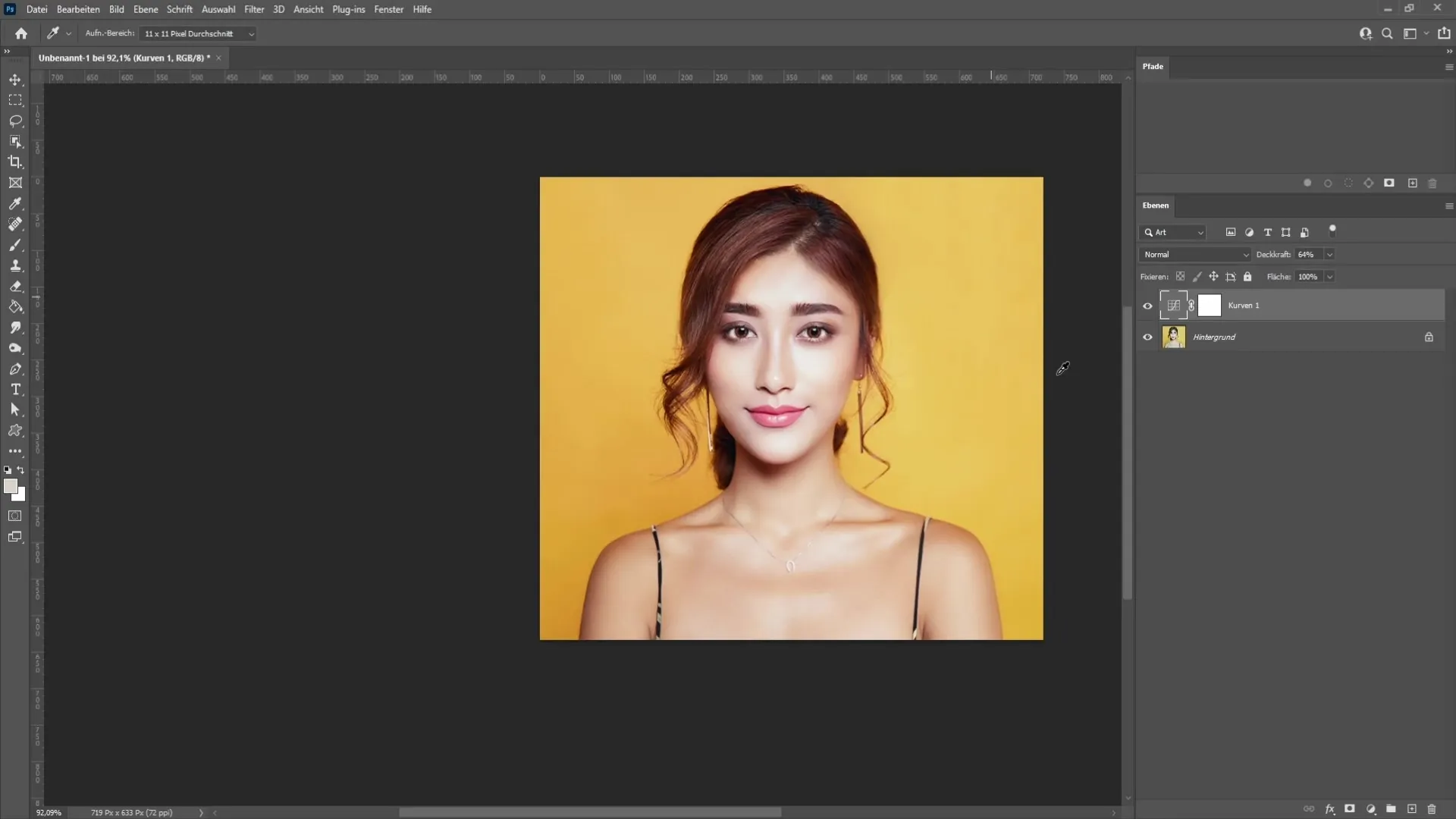Toggle layer filtering switch on

tap(1332, 230)
